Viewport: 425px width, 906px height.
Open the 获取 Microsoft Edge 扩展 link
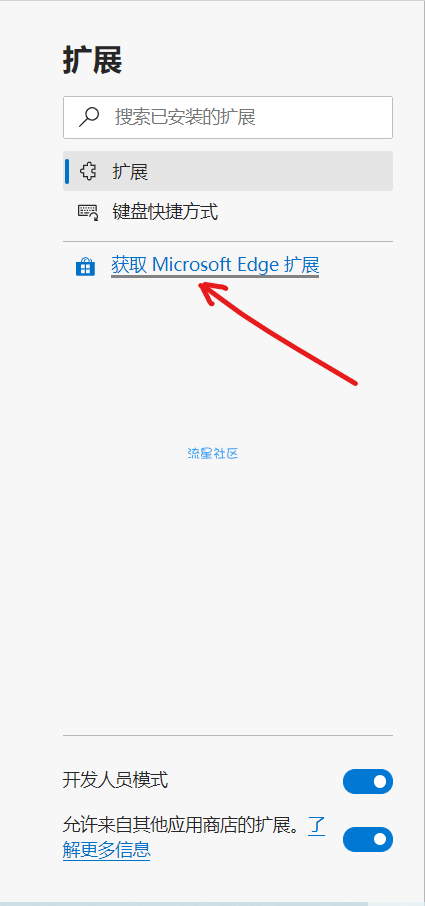tap(215, 265)
